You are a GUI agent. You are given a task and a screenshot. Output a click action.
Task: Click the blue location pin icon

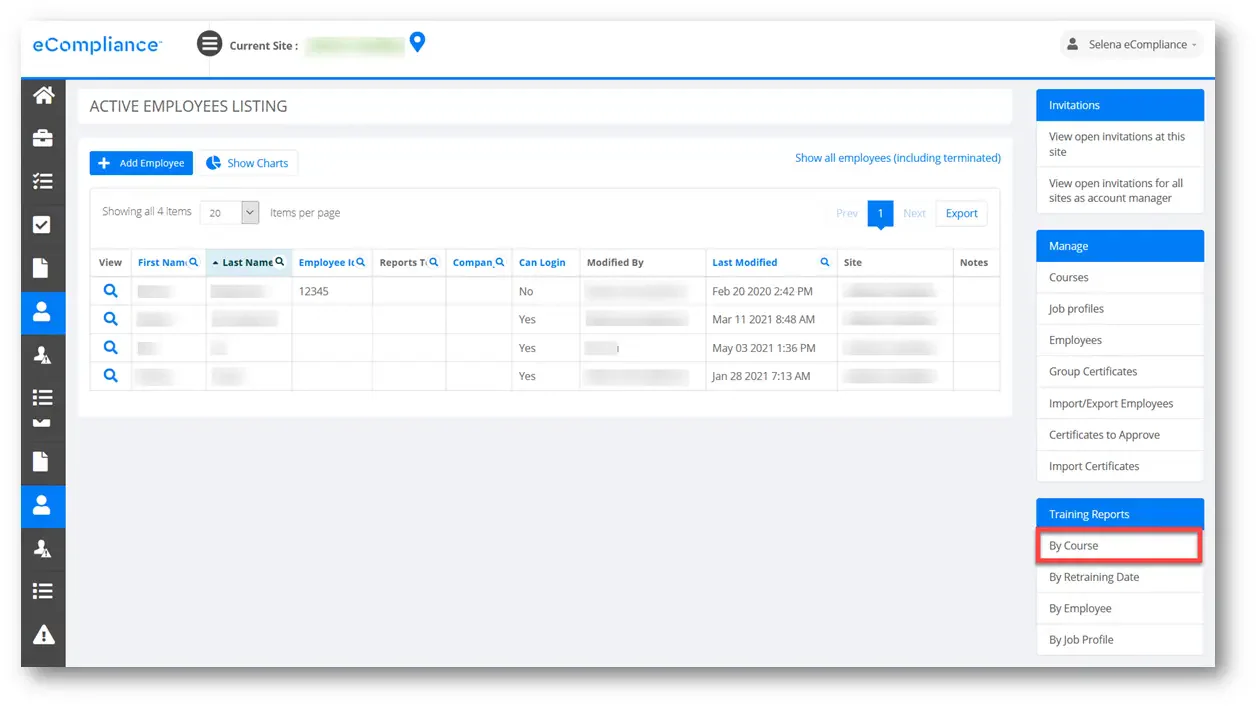pos(418,42)
